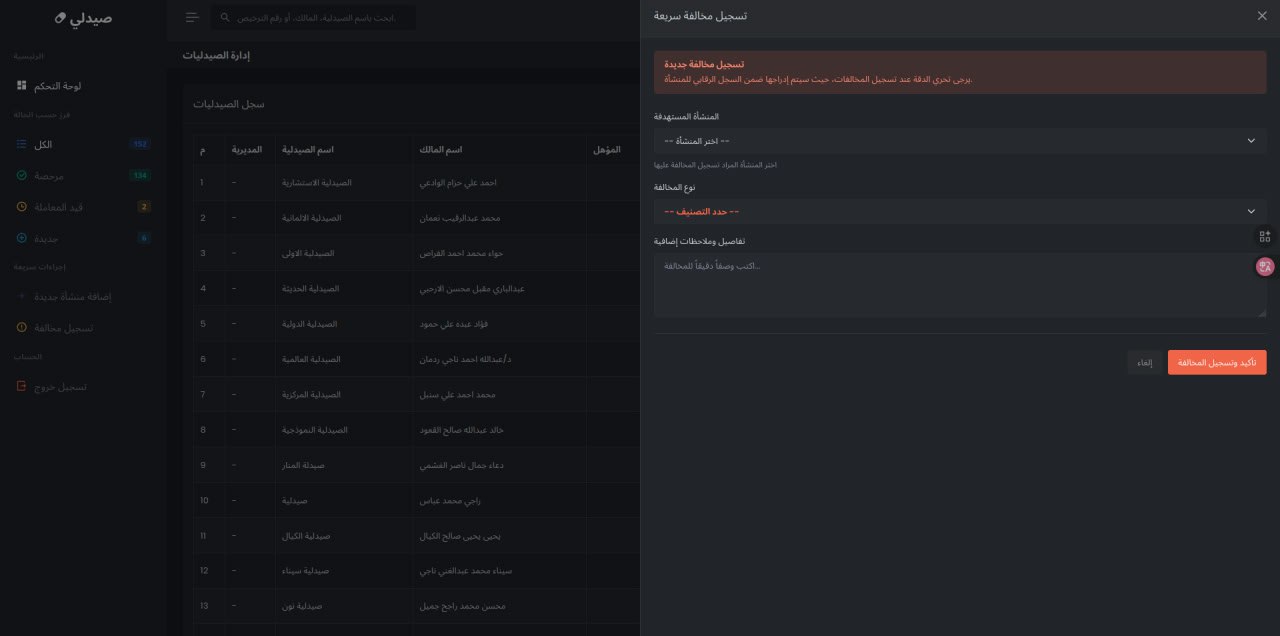Toggle the sidebar hamburger menu icon

(192, 18)
